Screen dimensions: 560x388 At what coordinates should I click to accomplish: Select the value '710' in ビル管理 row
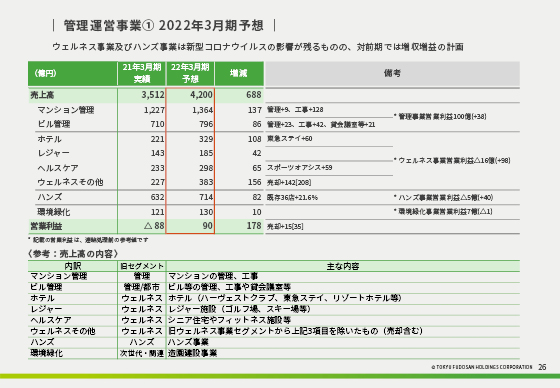tap(158, 124)
